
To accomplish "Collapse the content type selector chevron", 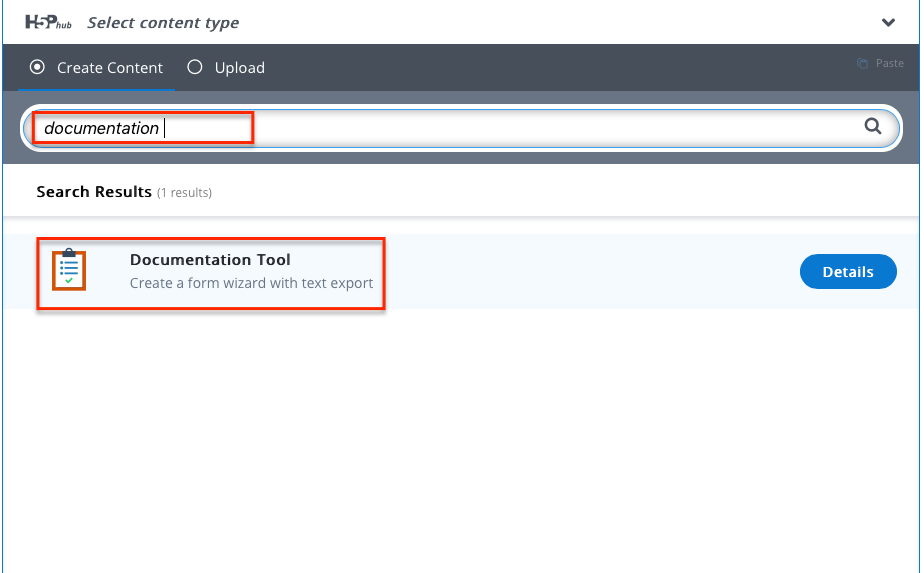I will tap(888, 22).
